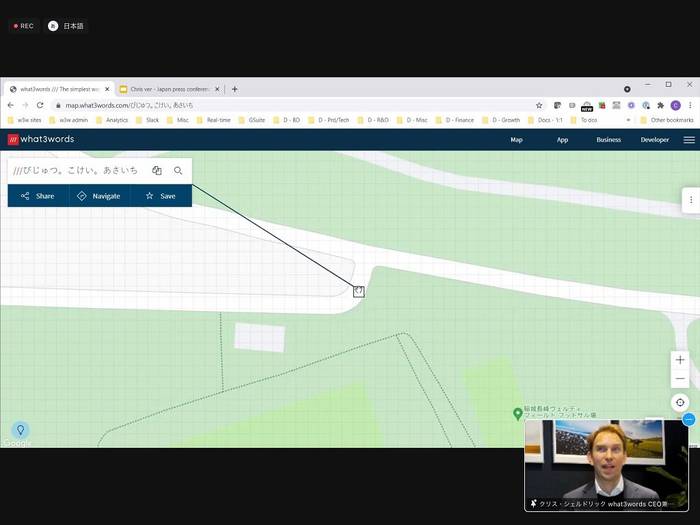This screenshot has height=525, width=700.
Task: Click the pin icon on speaker name label
Action: (x=533, y=504)
